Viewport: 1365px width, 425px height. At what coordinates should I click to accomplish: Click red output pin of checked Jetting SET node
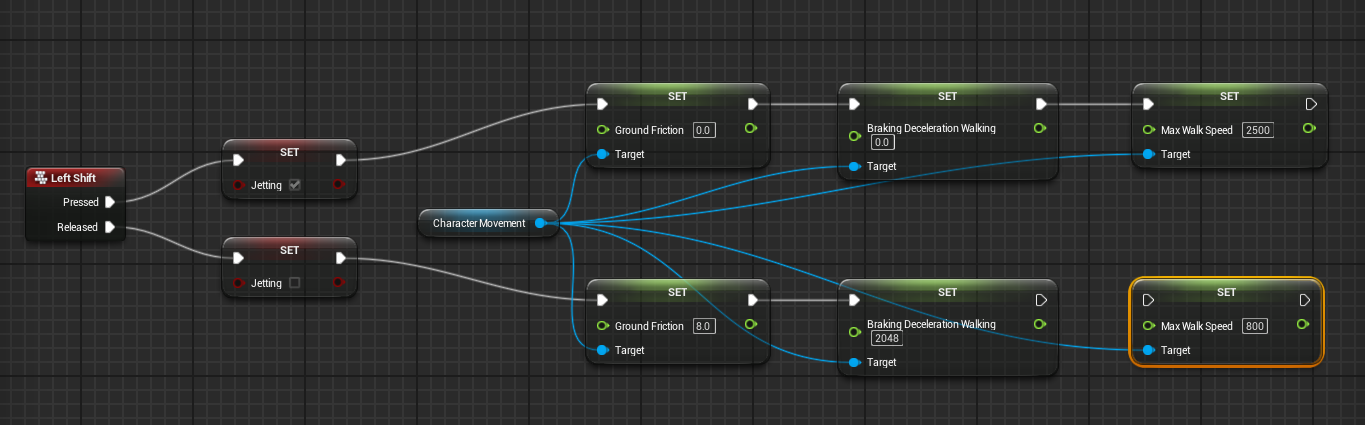pyautogui.click(x=339, y=185)
